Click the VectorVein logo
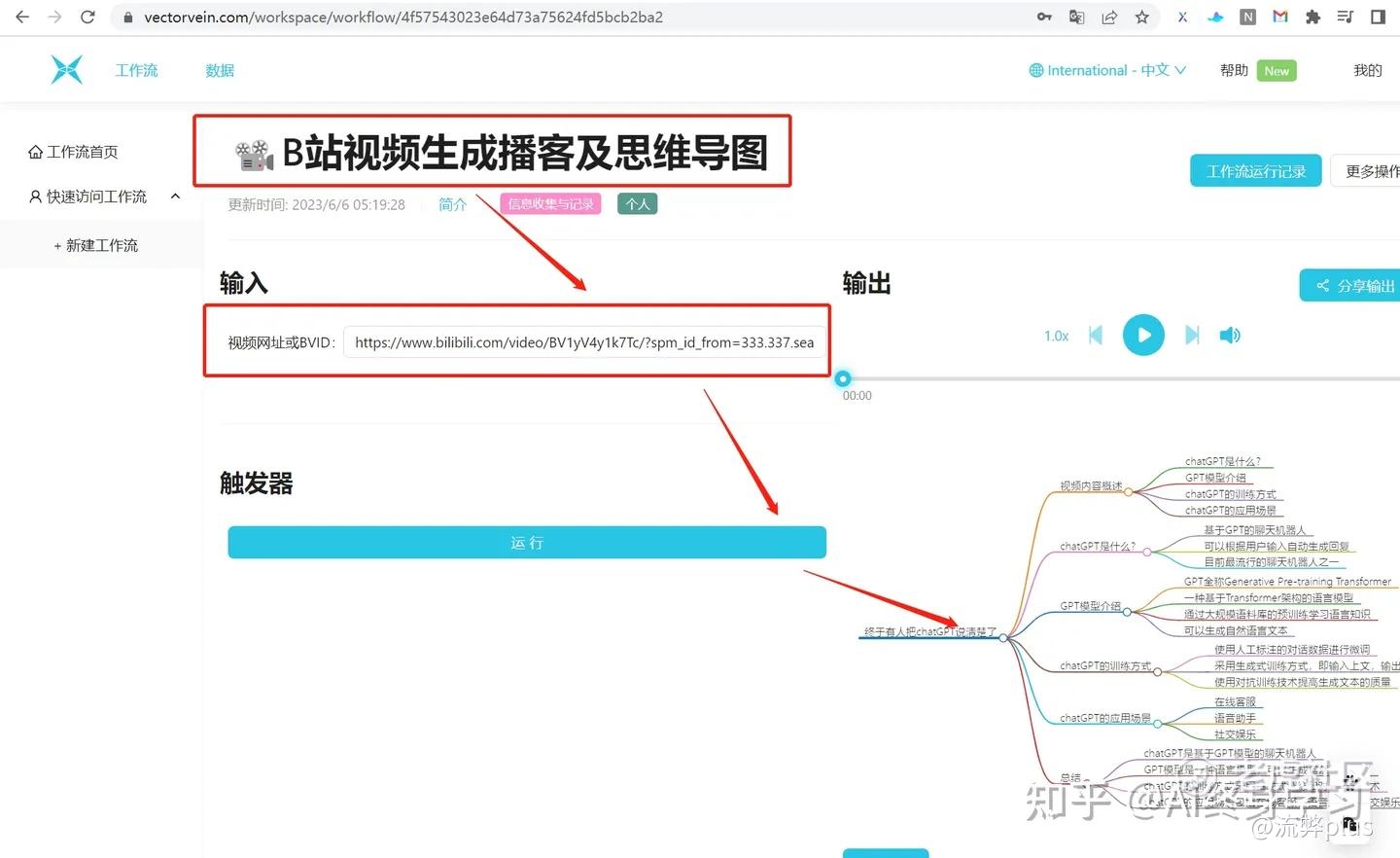Screen dimensions: 1400x858 (x=66, y=70)
